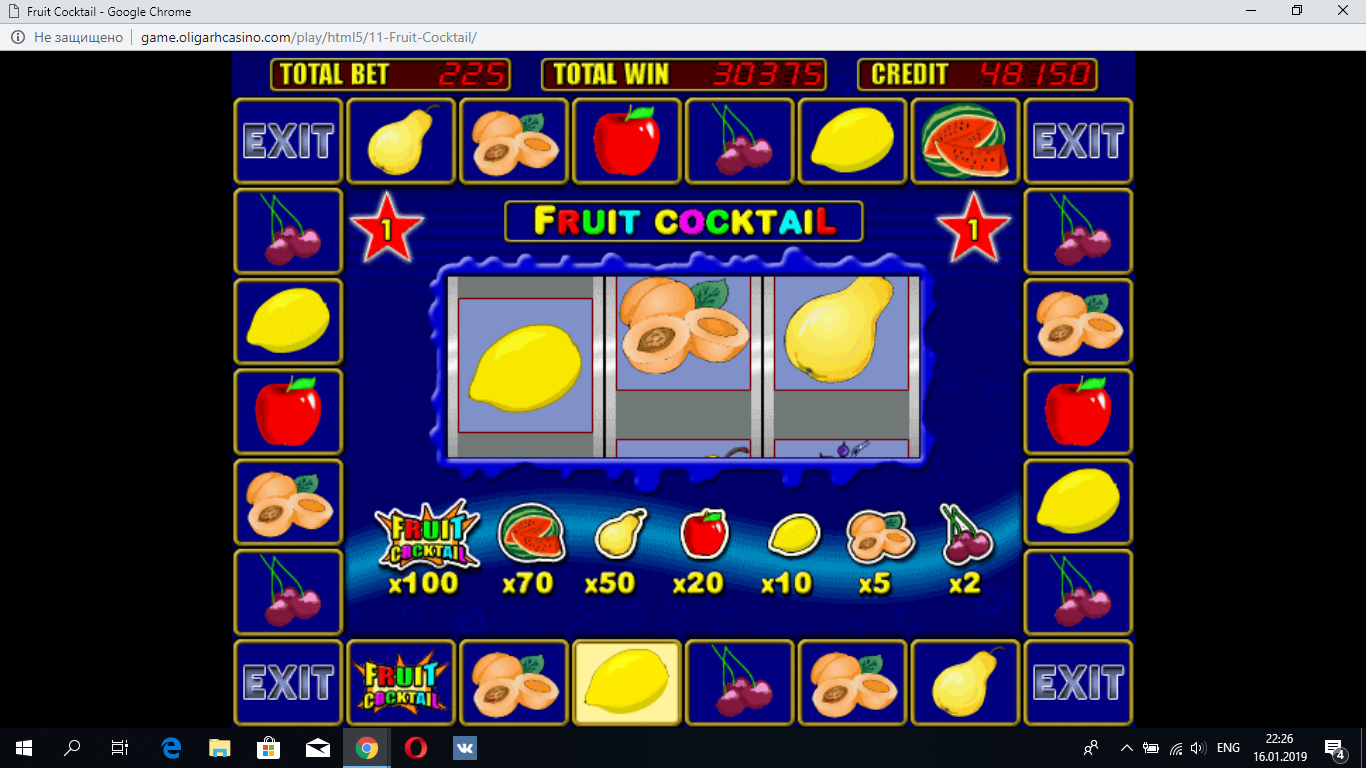Click the pear on the third reel
Viewport: 1366px width, 768px height.
pos(838,330)
